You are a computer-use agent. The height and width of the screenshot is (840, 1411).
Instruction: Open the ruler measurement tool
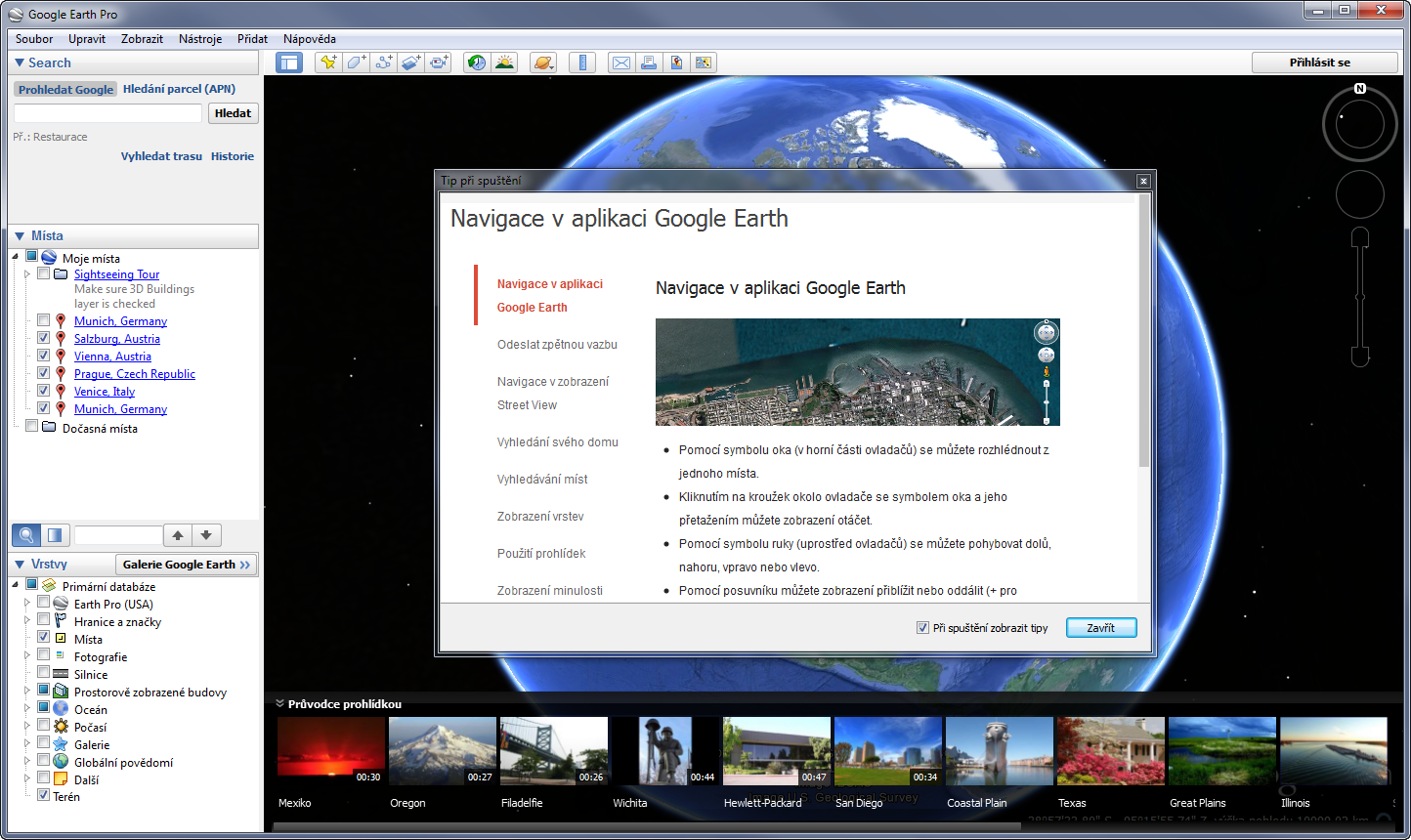582,63
